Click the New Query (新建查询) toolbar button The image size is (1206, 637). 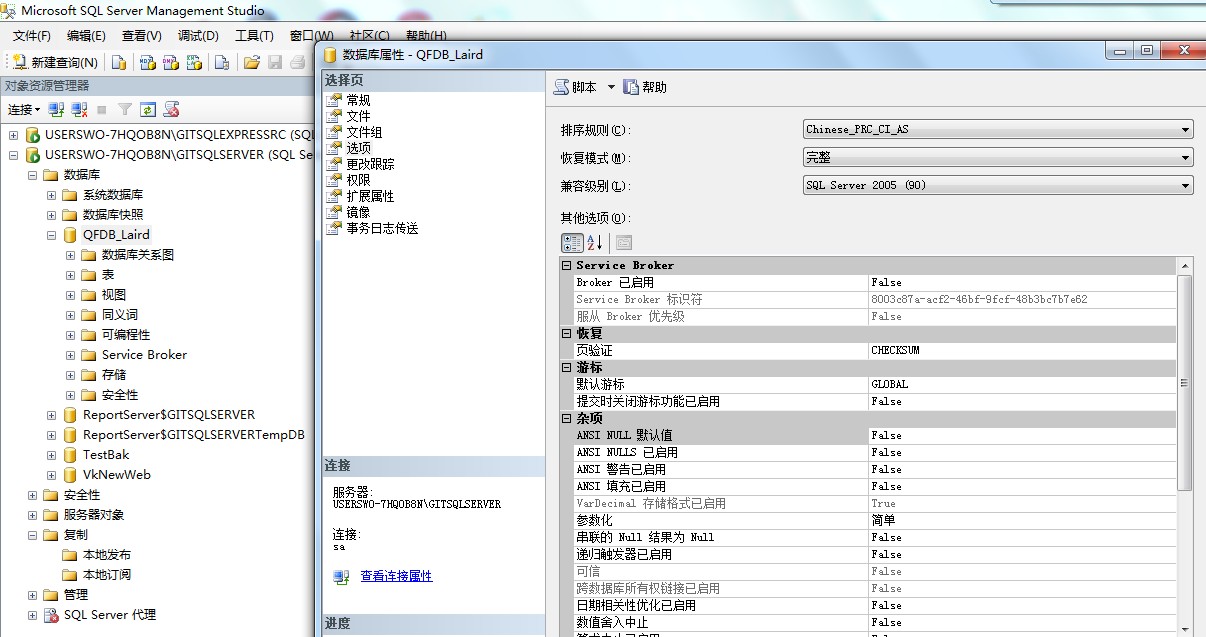(x=56, y=62)
